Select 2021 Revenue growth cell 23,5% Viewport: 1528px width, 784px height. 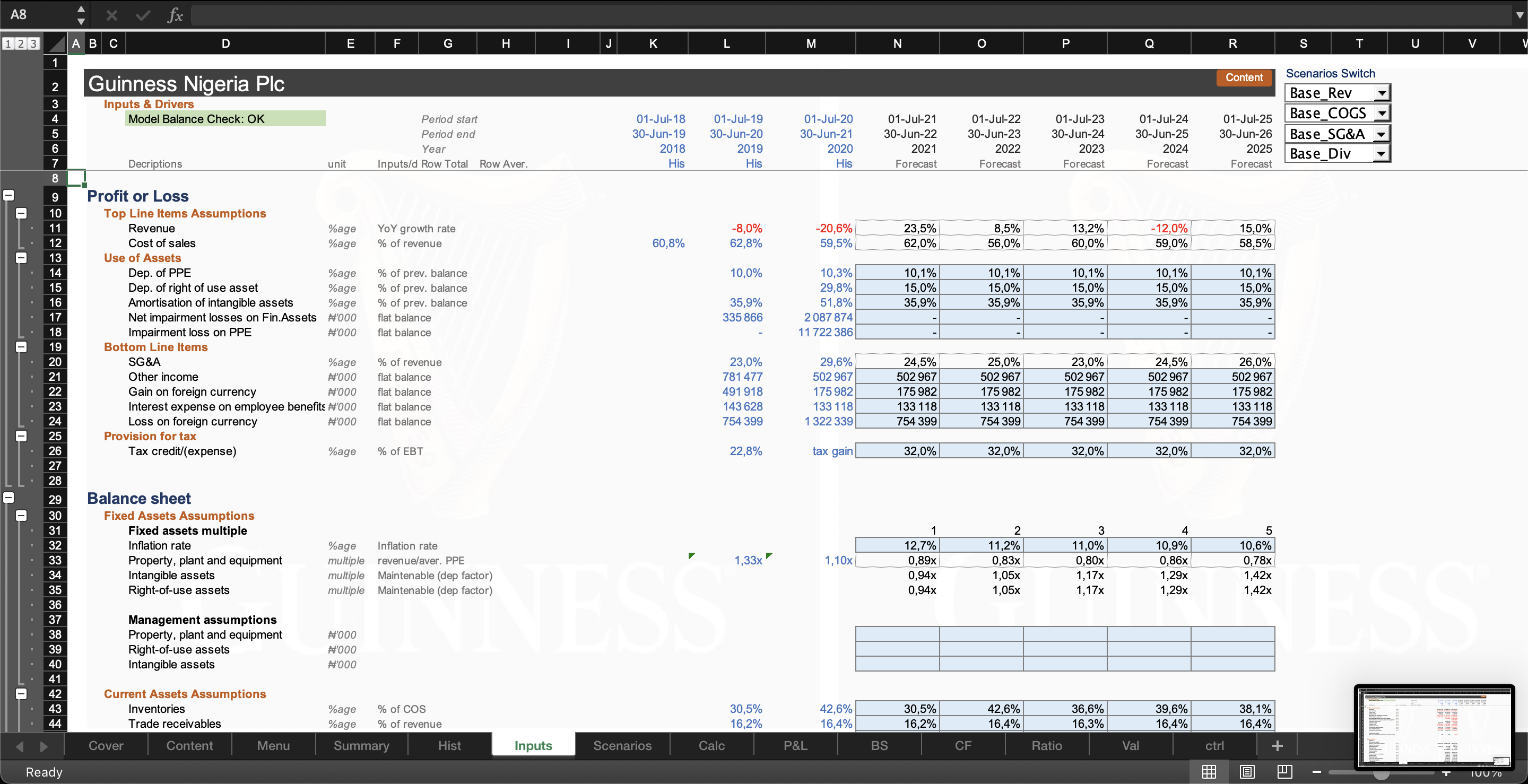[x=897, y=228]
